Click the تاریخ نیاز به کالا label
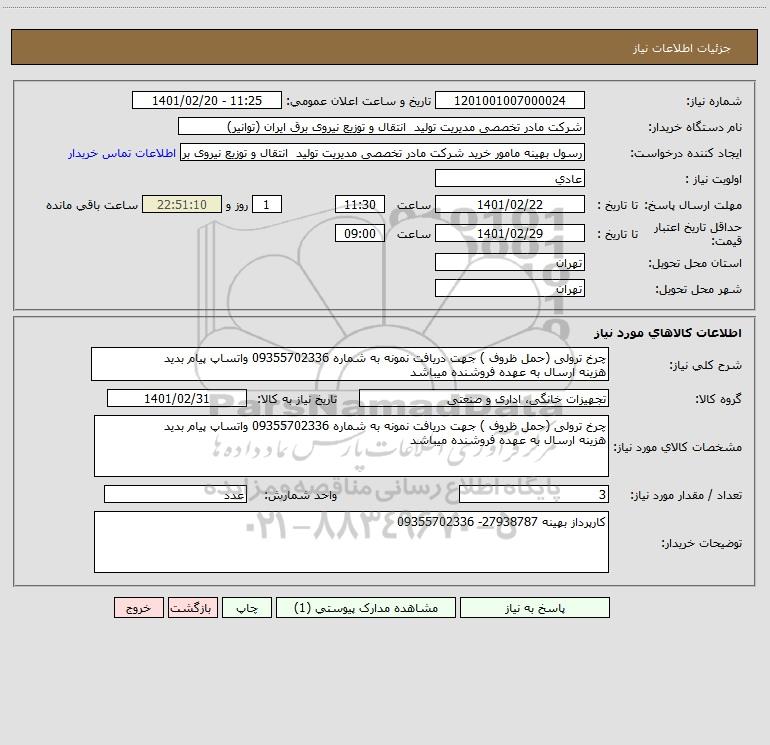The height and width of the screenshot is (745, 770). point(298,399)
